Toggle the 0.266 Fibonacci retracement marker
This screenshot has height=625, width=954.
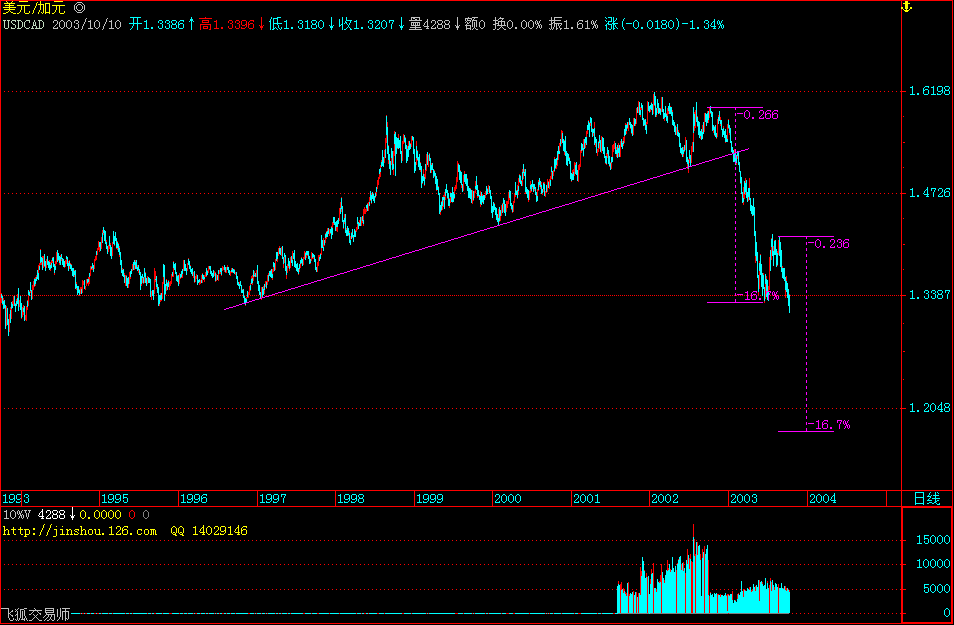click(x=760, y=115)
